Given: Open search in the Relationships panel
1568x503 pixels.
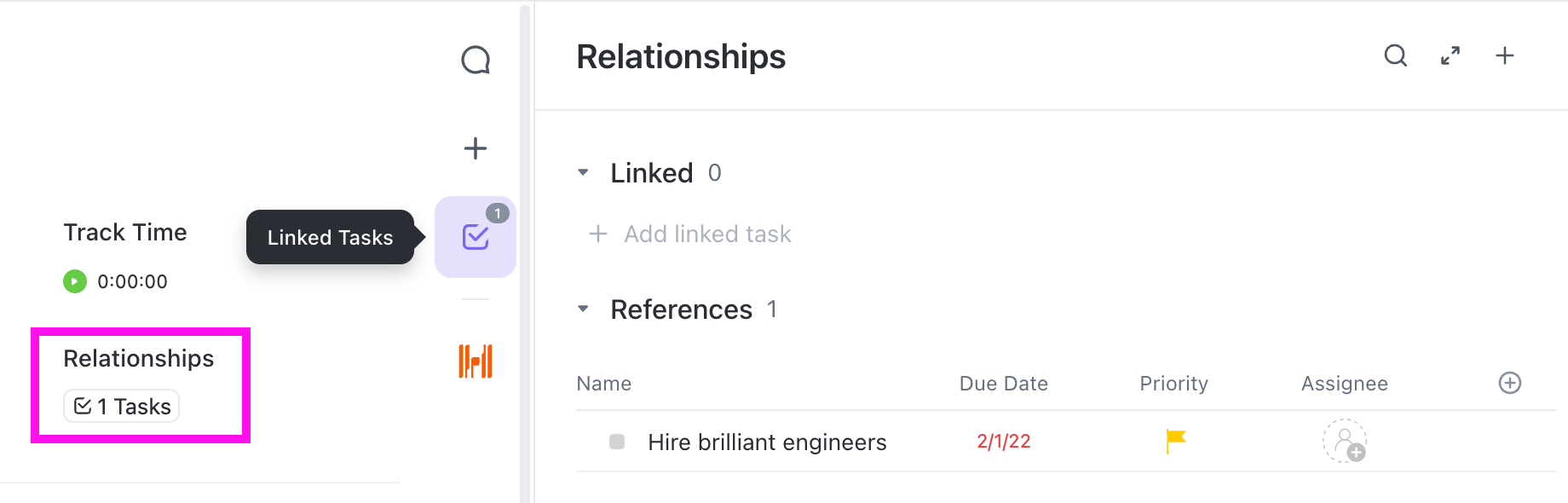Looking at the screenshot, I should 1395,55.
